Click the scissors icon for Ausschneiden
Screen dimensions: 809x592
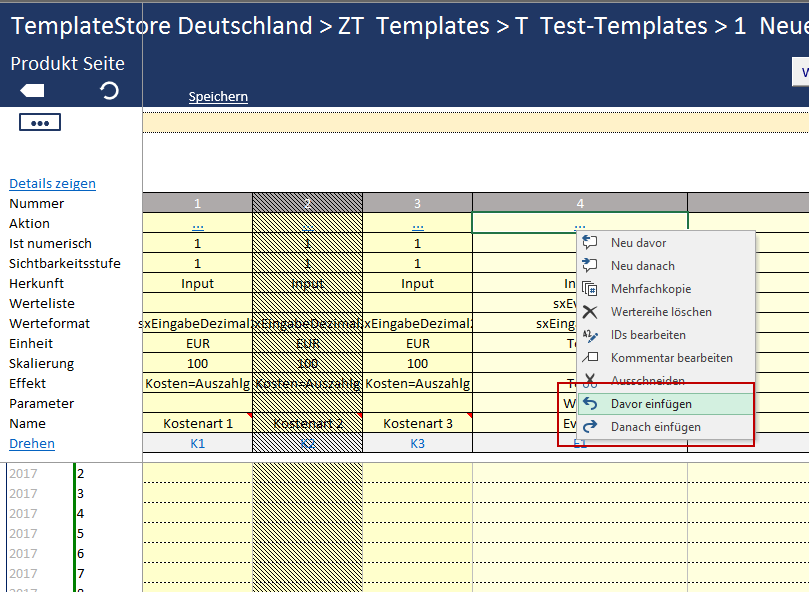[x=590, y=381]
